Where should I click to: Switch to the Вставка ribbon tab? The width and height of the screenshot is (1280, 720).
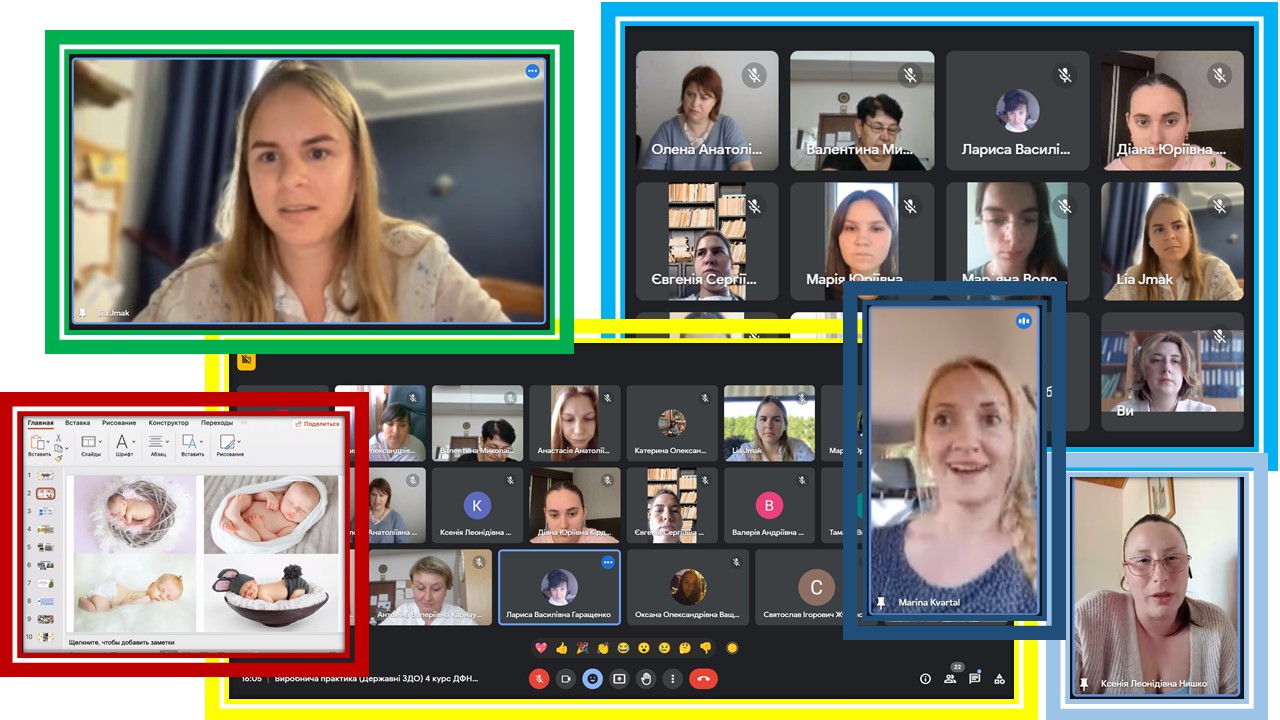pos(77,423)
